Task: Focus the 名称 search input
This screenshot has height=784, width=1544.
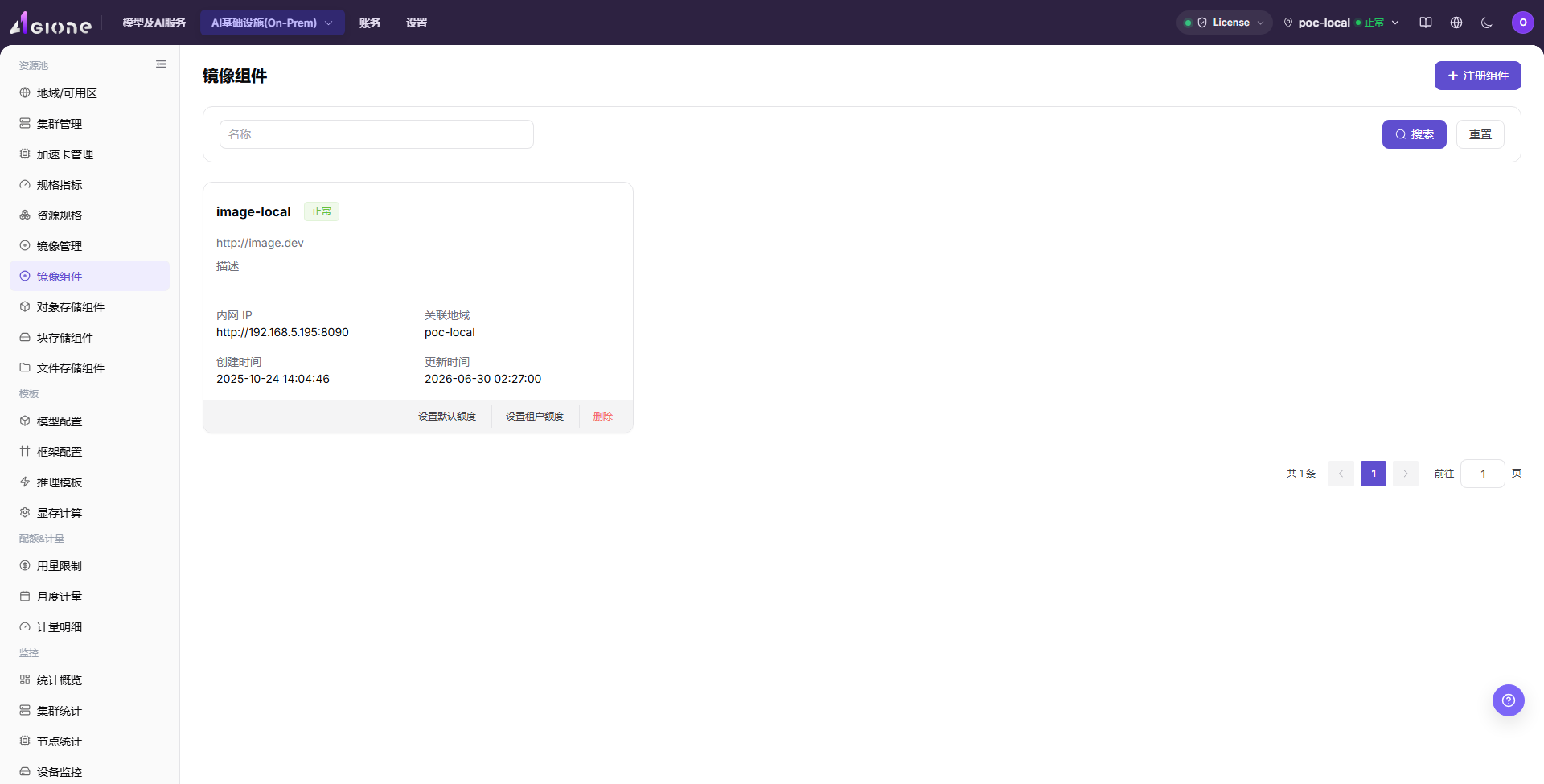Action: pyautogui.click(x=376, y=134)
